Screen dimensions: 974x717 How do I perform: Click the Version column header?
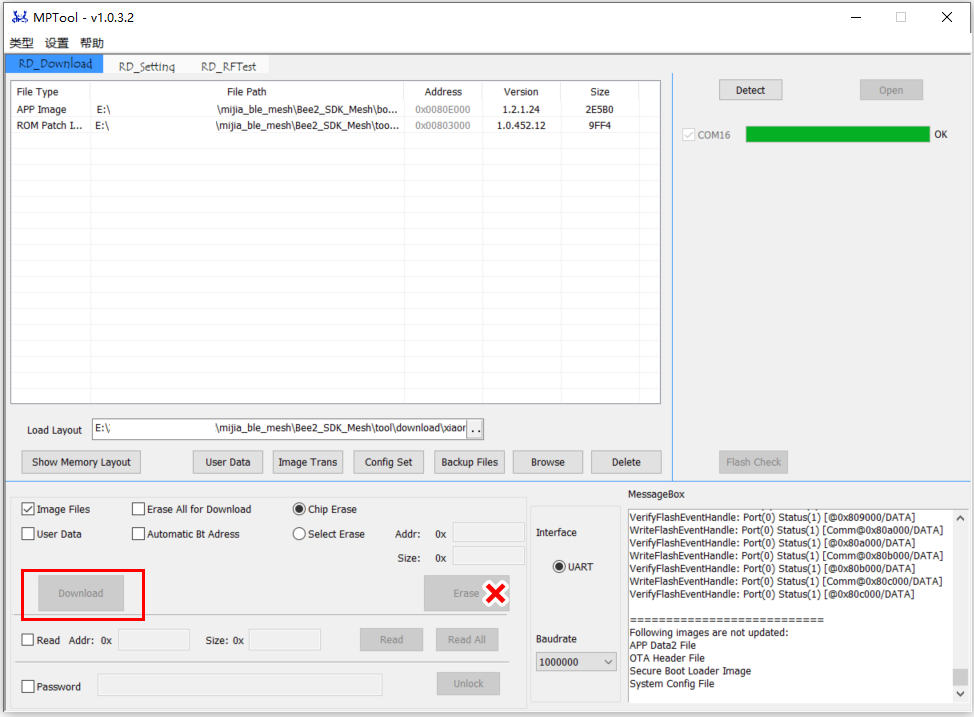(x=521, y=92)
